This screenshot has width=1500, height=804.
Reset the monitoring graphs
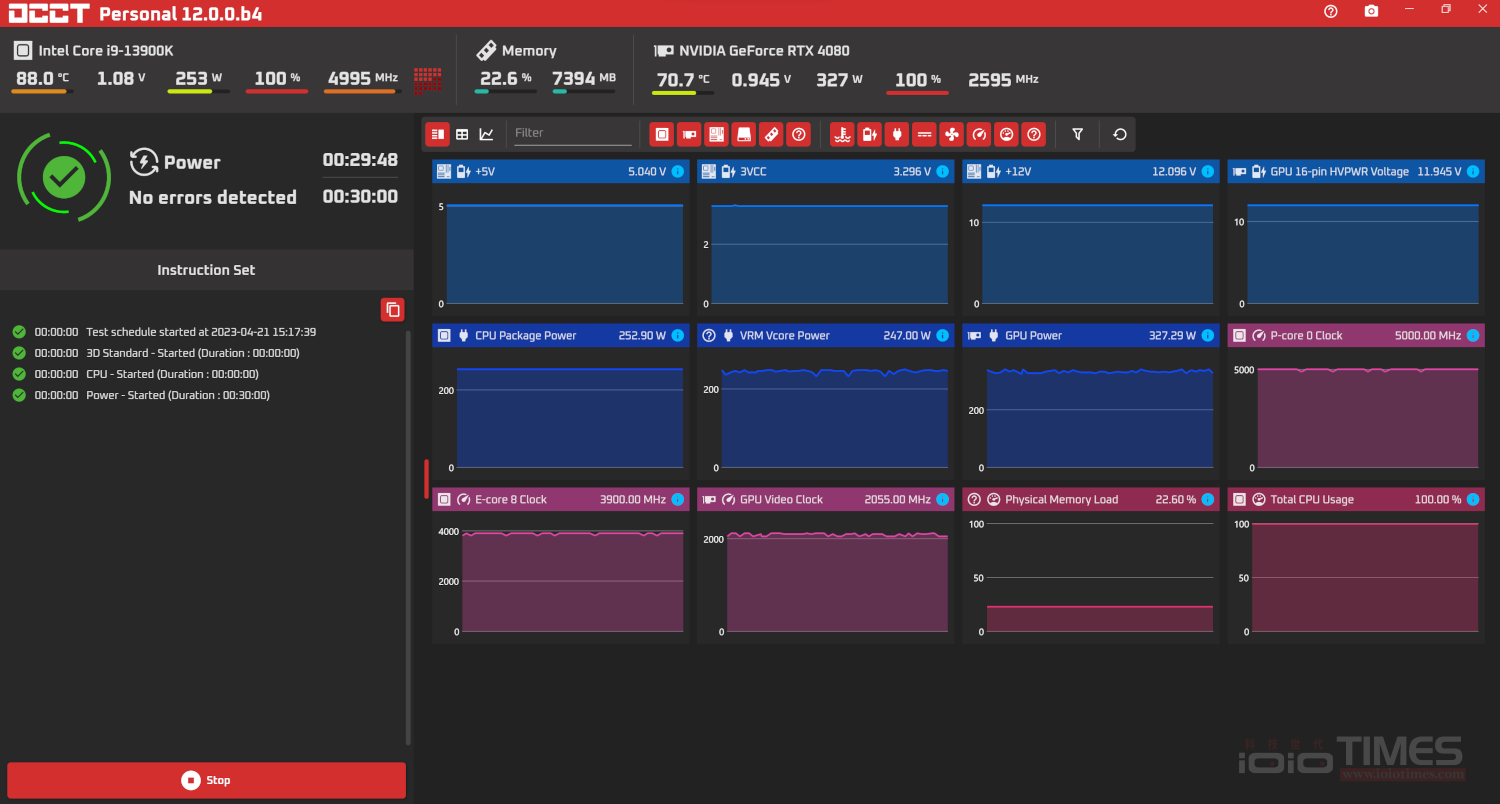tap(1120, 134)
